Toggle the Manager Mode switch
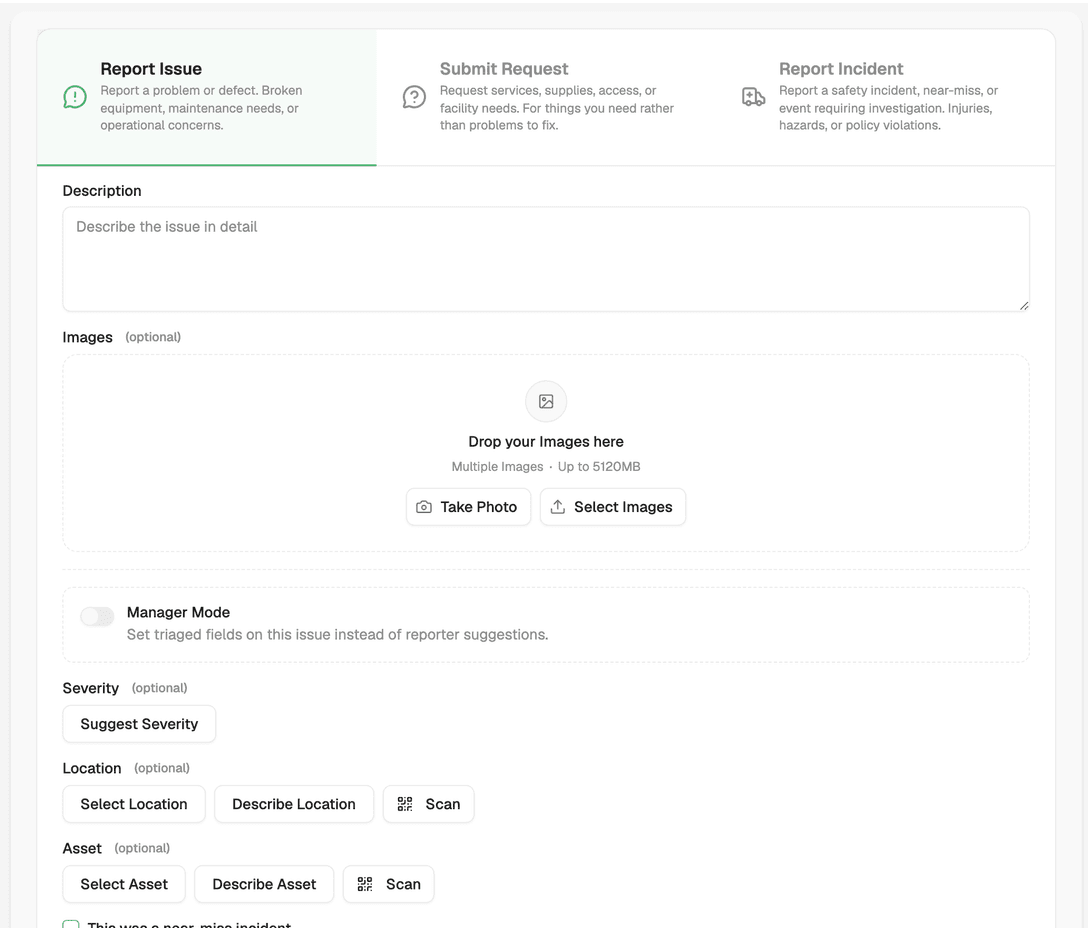The width and height of the screenshot is (1088, 928). pyautogui.click(x=97, y=616)
